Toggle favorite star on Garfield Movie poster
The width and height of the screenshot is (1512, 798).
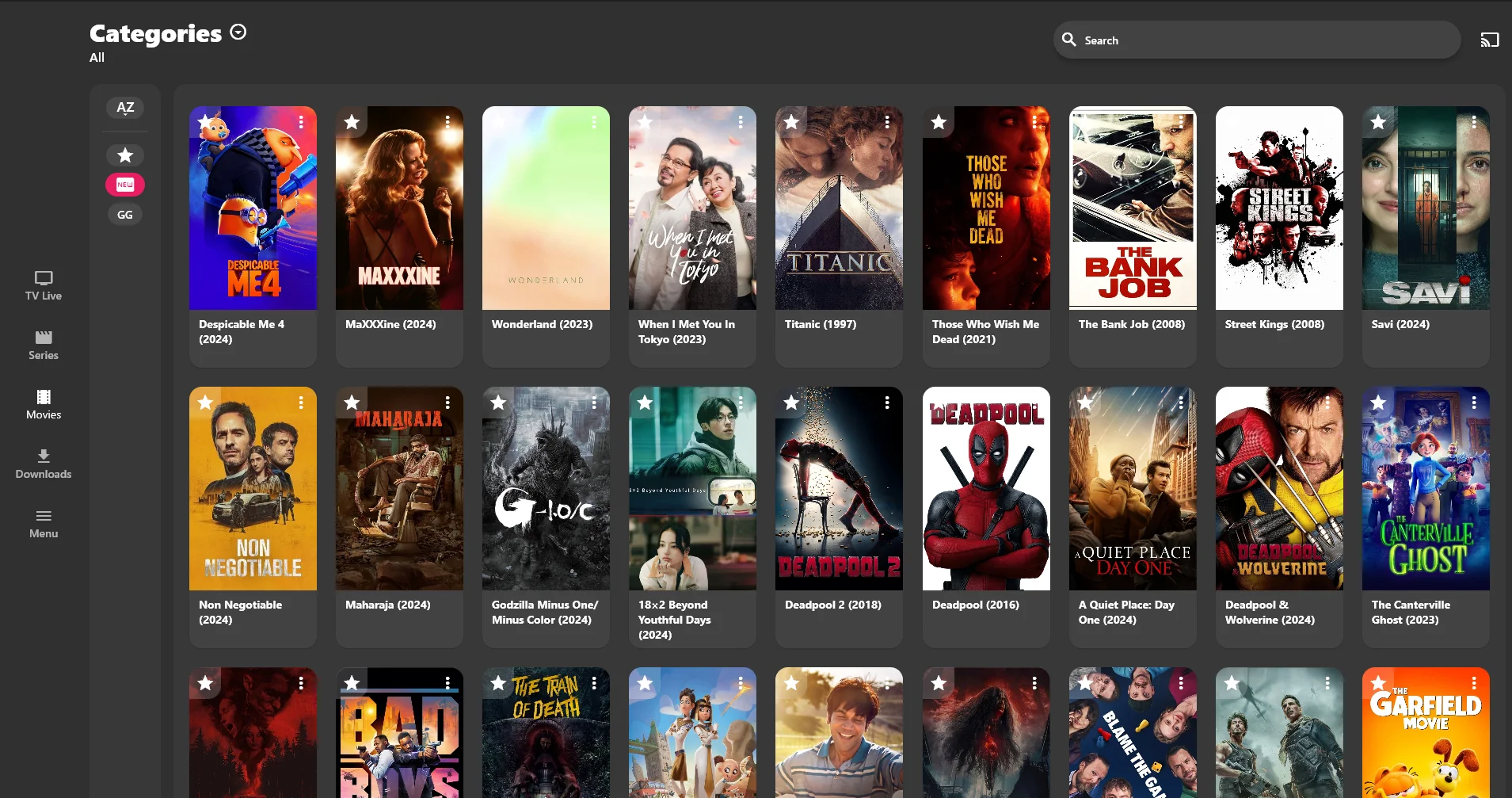pos(1378,683)
